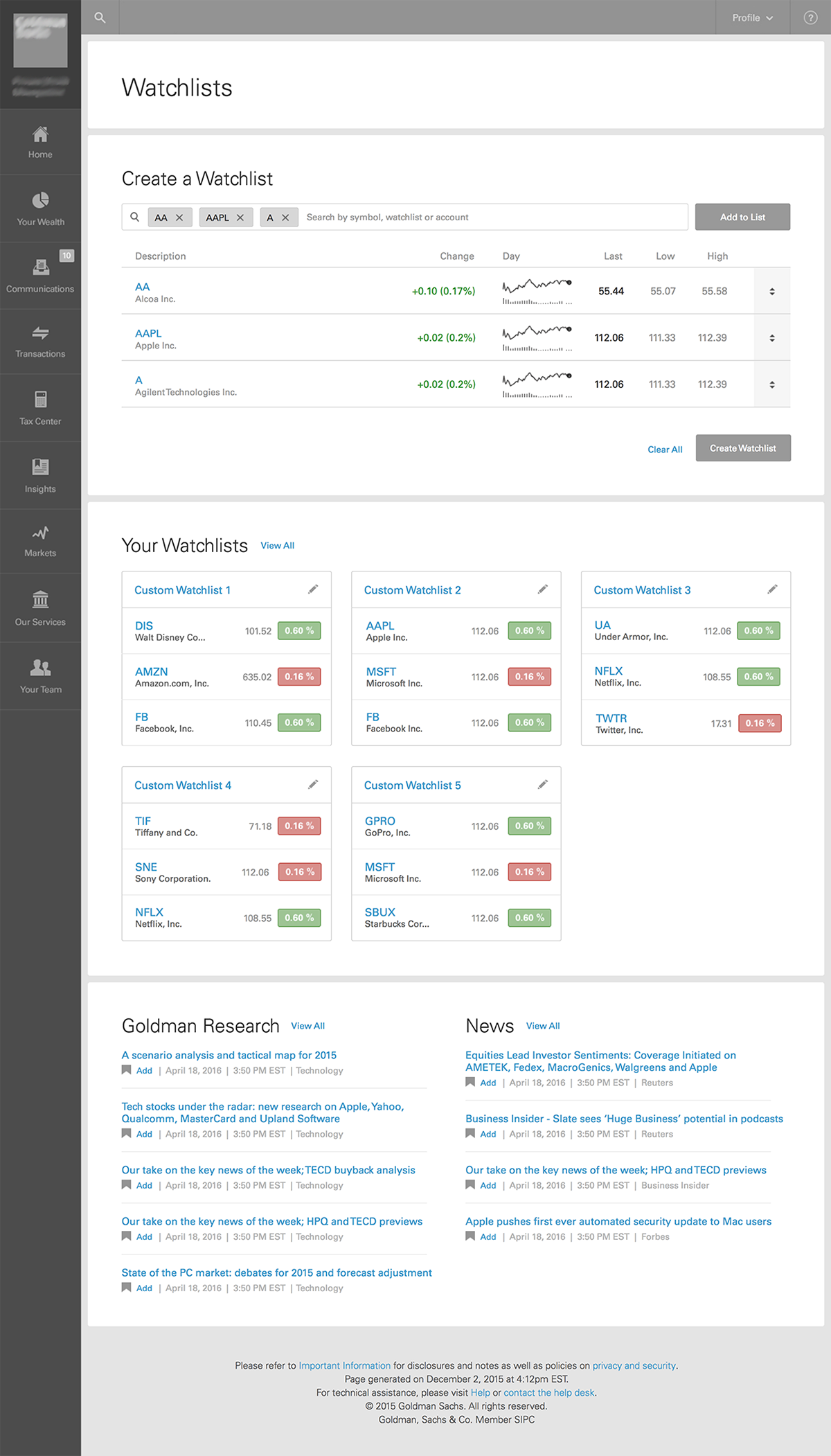Edit Custom Watchlist 3 pencil icon

(773, 589)
